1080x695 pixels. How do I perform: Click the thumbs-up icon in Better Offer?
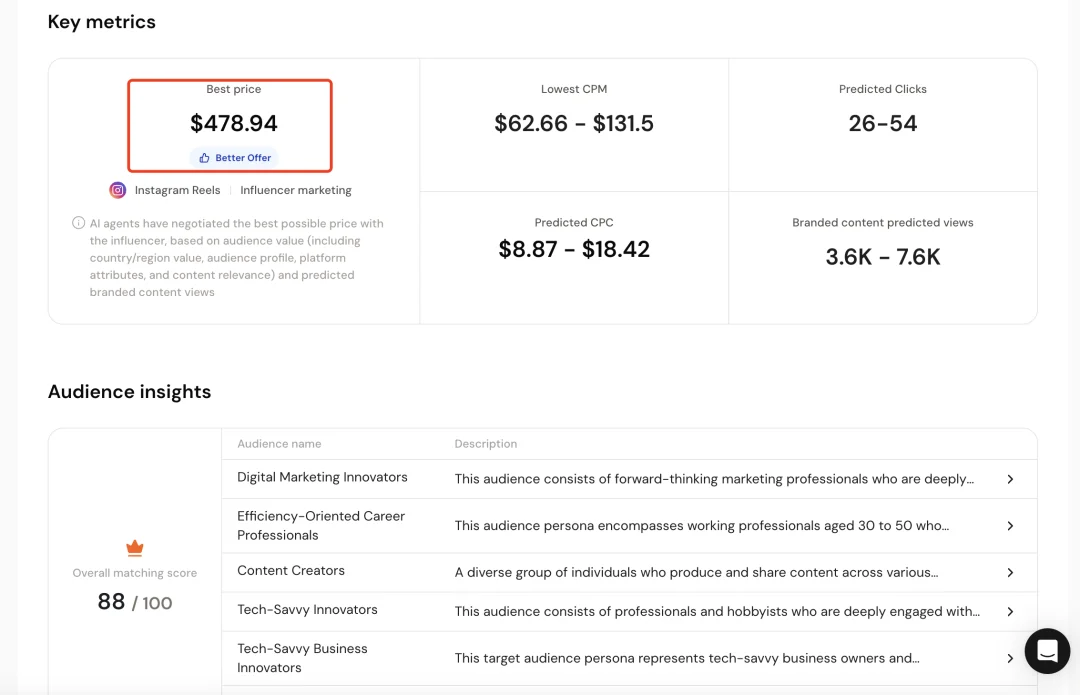click(204, 158)
